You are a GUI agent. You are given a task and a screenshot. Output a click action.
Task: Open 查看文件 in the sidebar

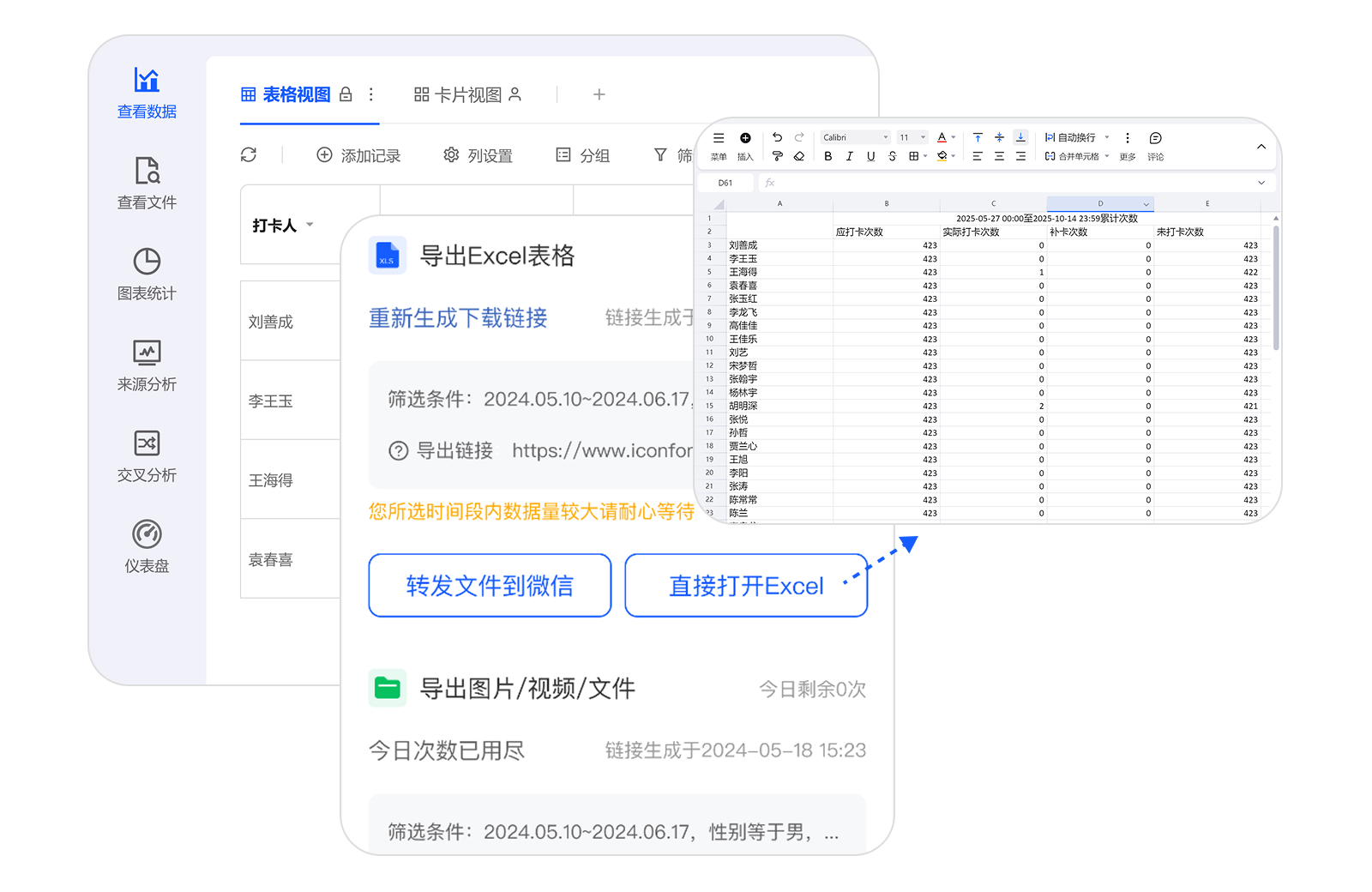point(147,183)
